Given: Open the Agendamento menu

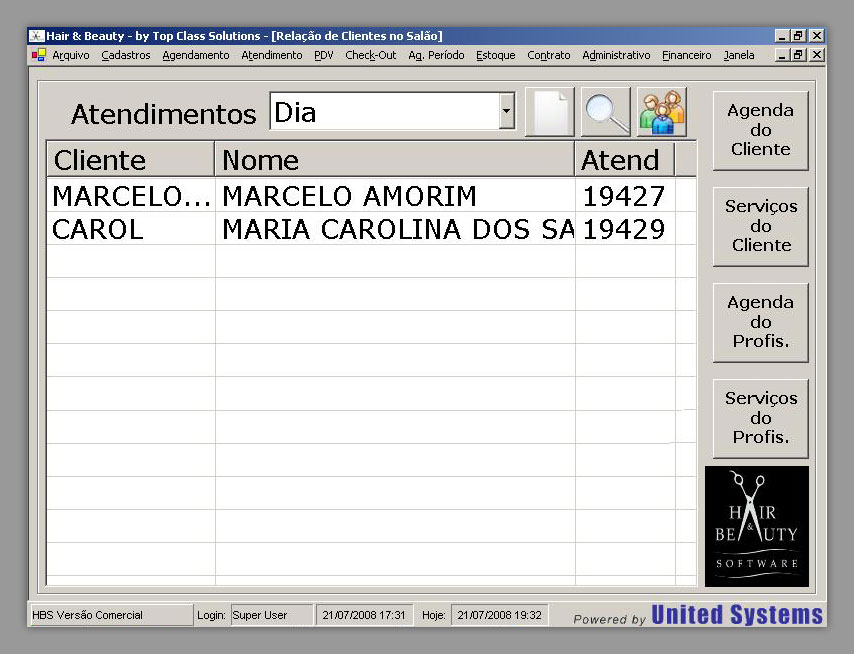Looking at the screenshot, I should (196, 55).
